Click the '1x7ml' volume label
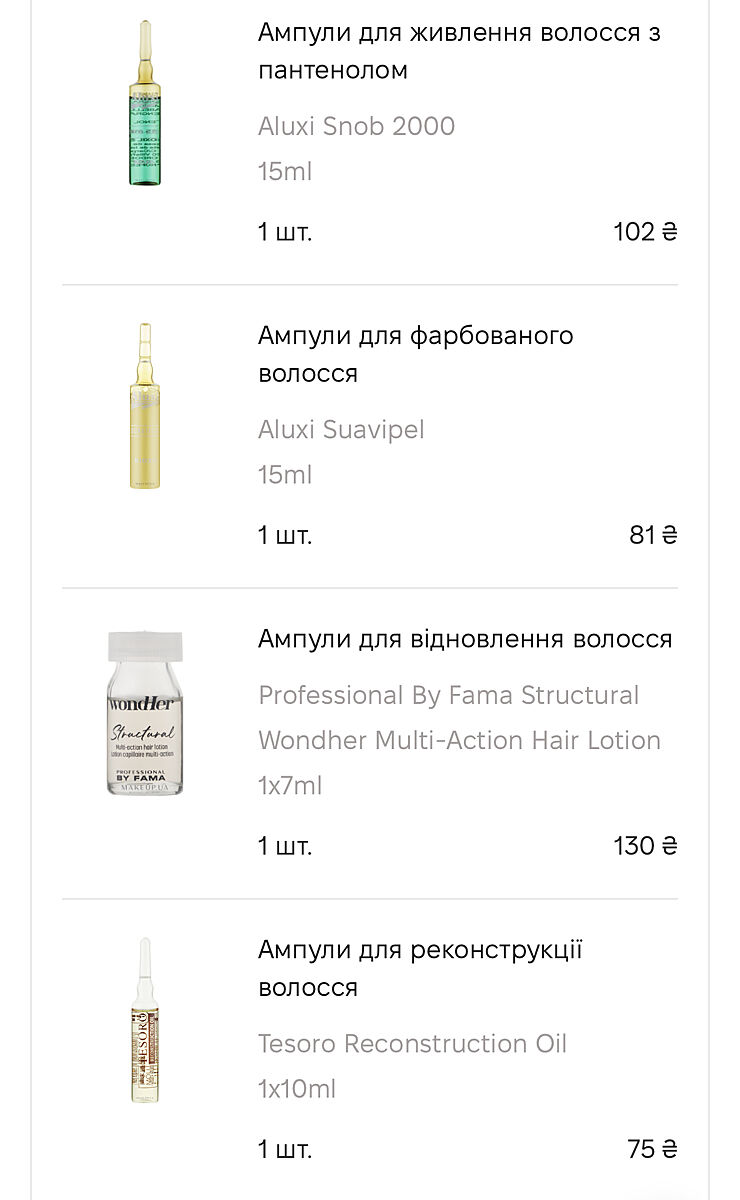The height and width of the screenshot is (1200, 740). 290,786
